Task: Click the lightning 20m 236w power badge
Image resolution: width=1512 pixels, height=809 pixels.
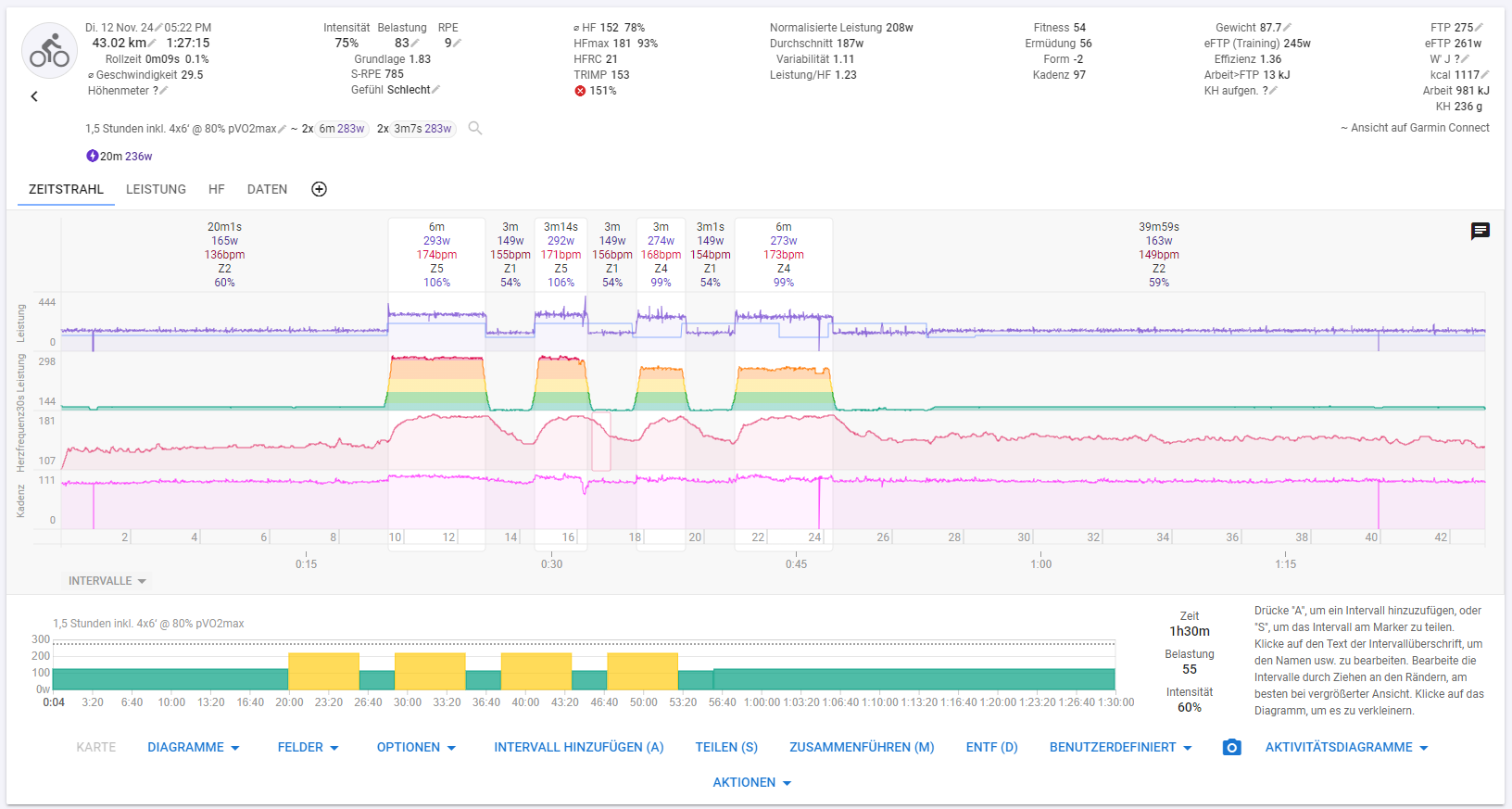Action: pyautogui.click(x=120, y=157)
